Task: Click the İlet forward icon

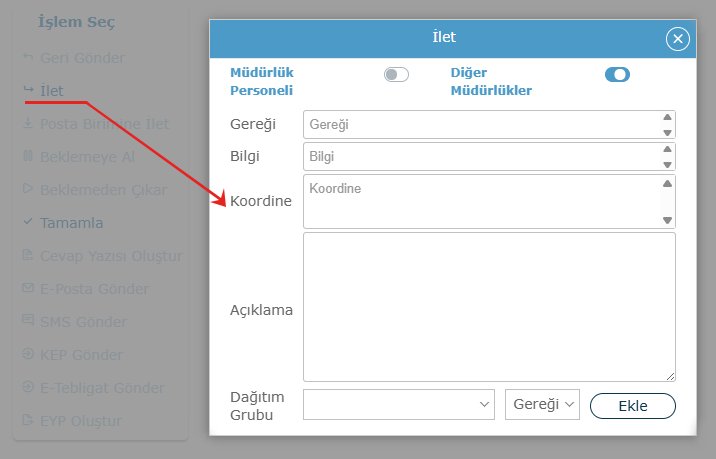Action: [x=28, y=91]
